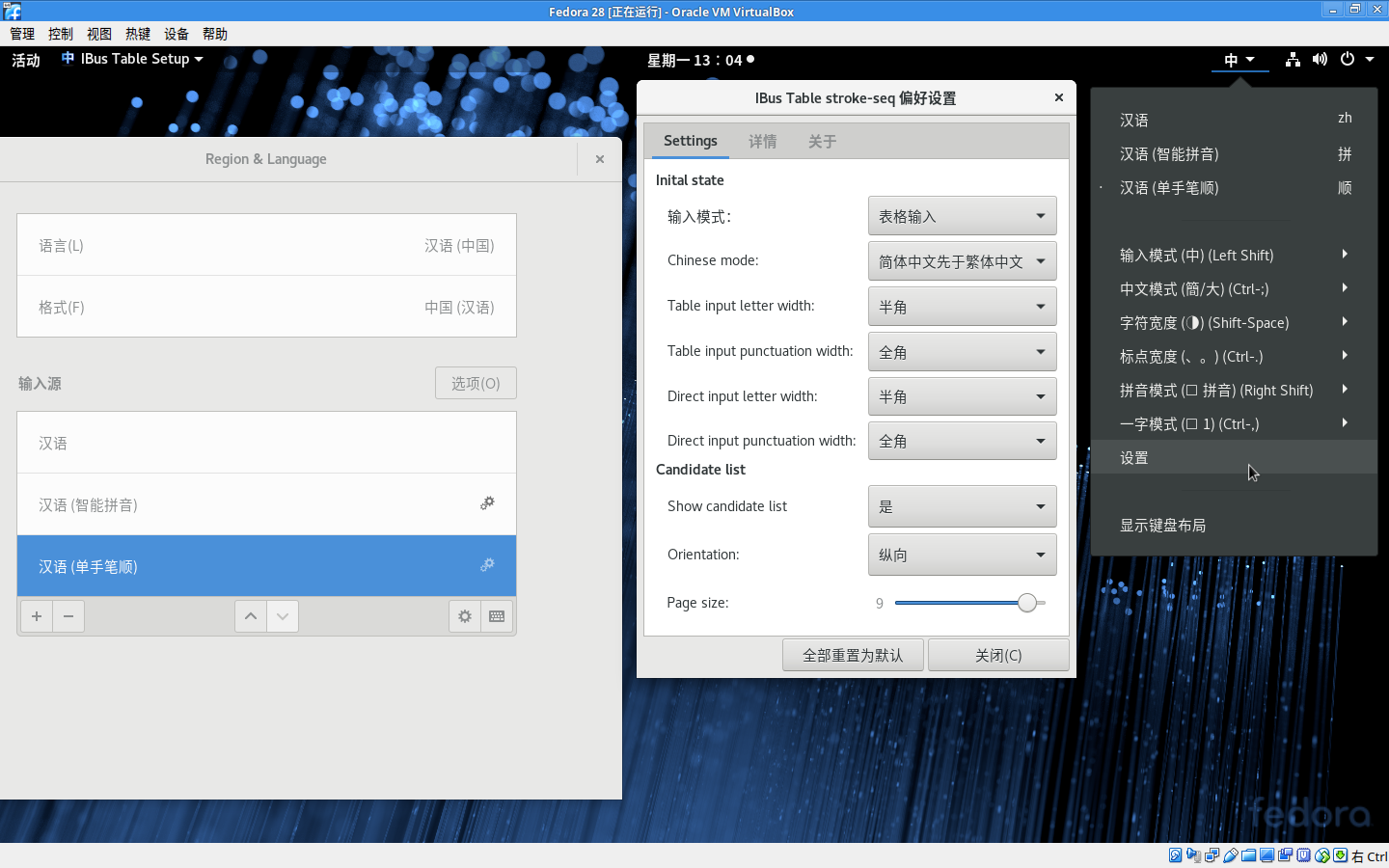Click the volume speaker icon in top bar
This screenshot has height=868, width=1389.
coord(1320,60)
